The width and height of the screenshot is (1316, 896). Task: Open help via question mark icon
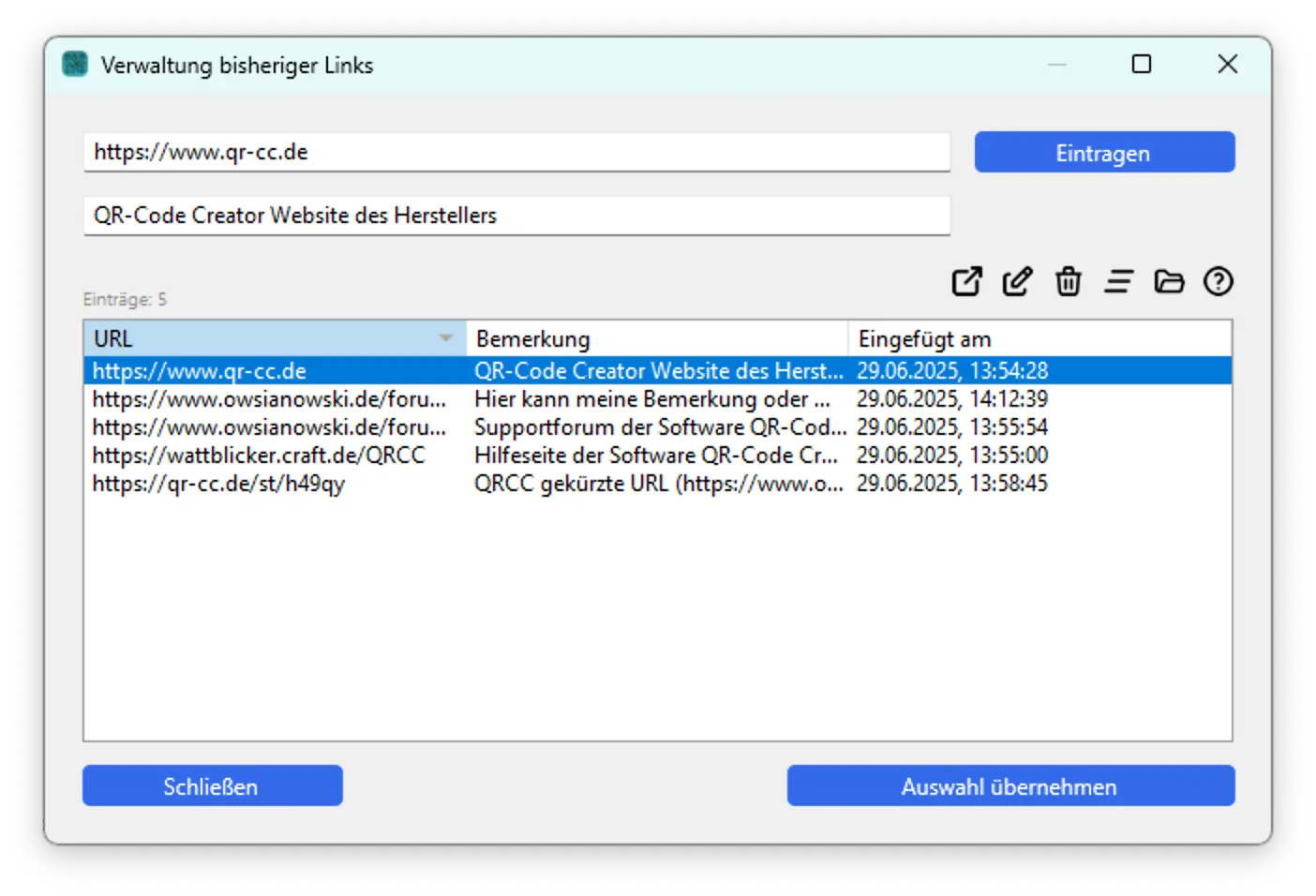pyautogui.click(x=1218, y=281)
